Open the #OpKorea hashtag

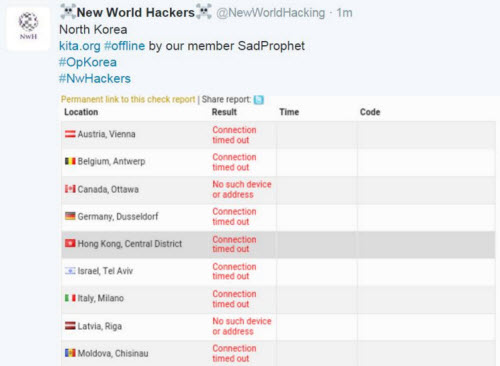[x=88, y=62]
